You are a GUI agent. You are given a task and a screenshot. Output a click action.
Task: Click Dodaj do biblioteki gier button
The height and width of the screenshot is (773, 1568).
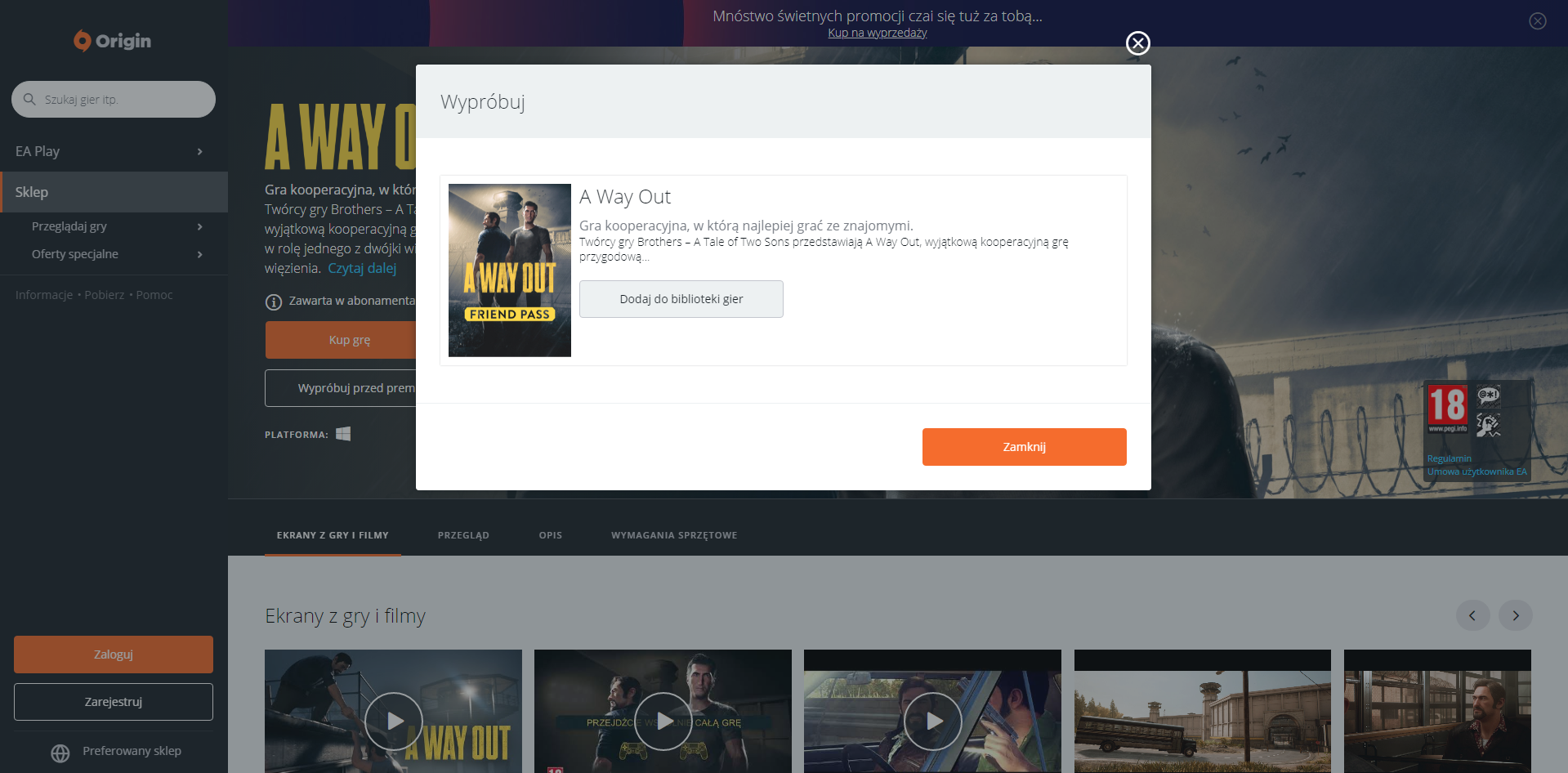pos(681,299)
